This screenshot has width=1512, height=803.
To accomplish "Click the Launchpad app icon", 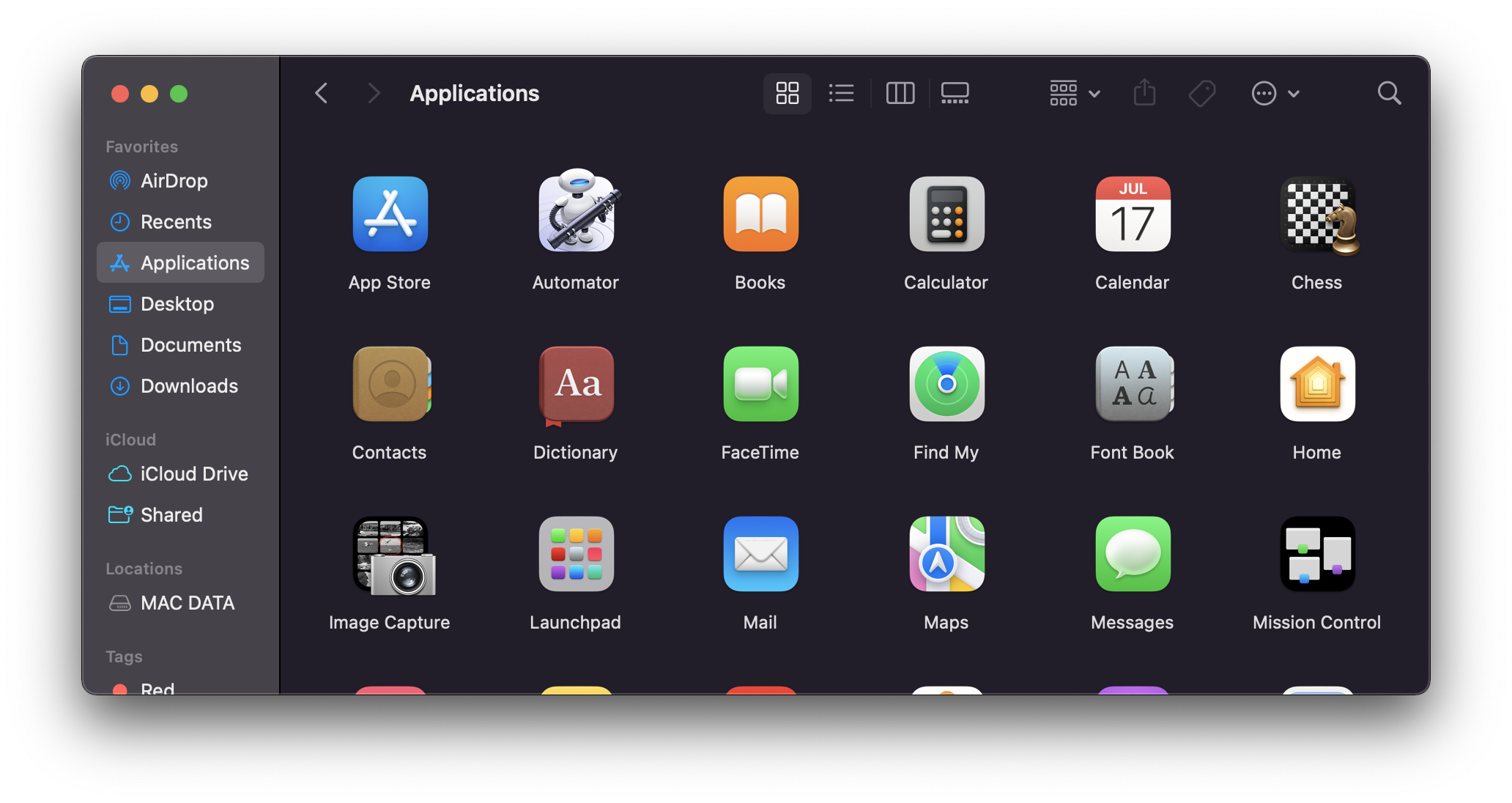I will tap(576, 554).
